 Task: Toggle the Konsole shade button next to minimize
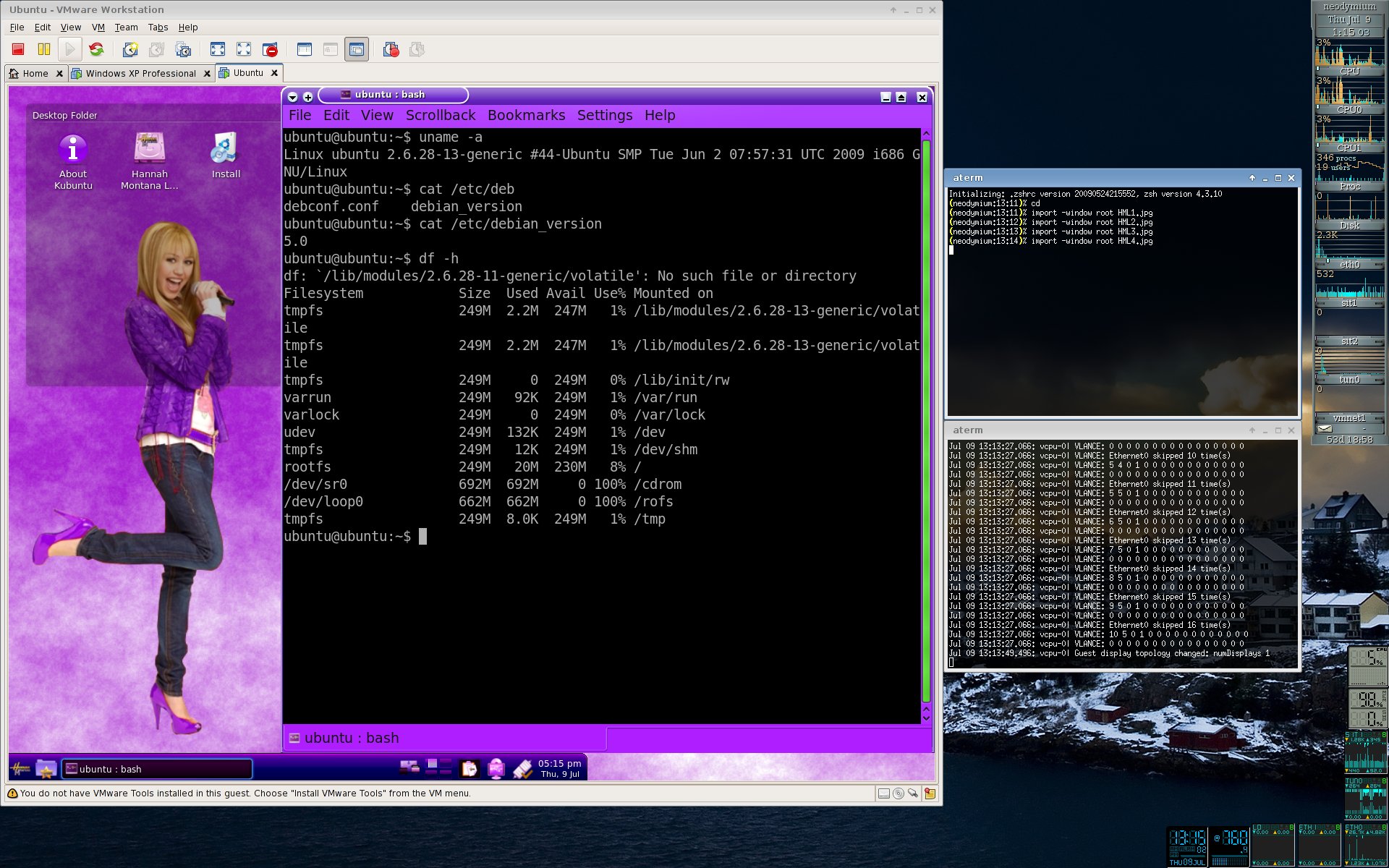click(901, 97)
